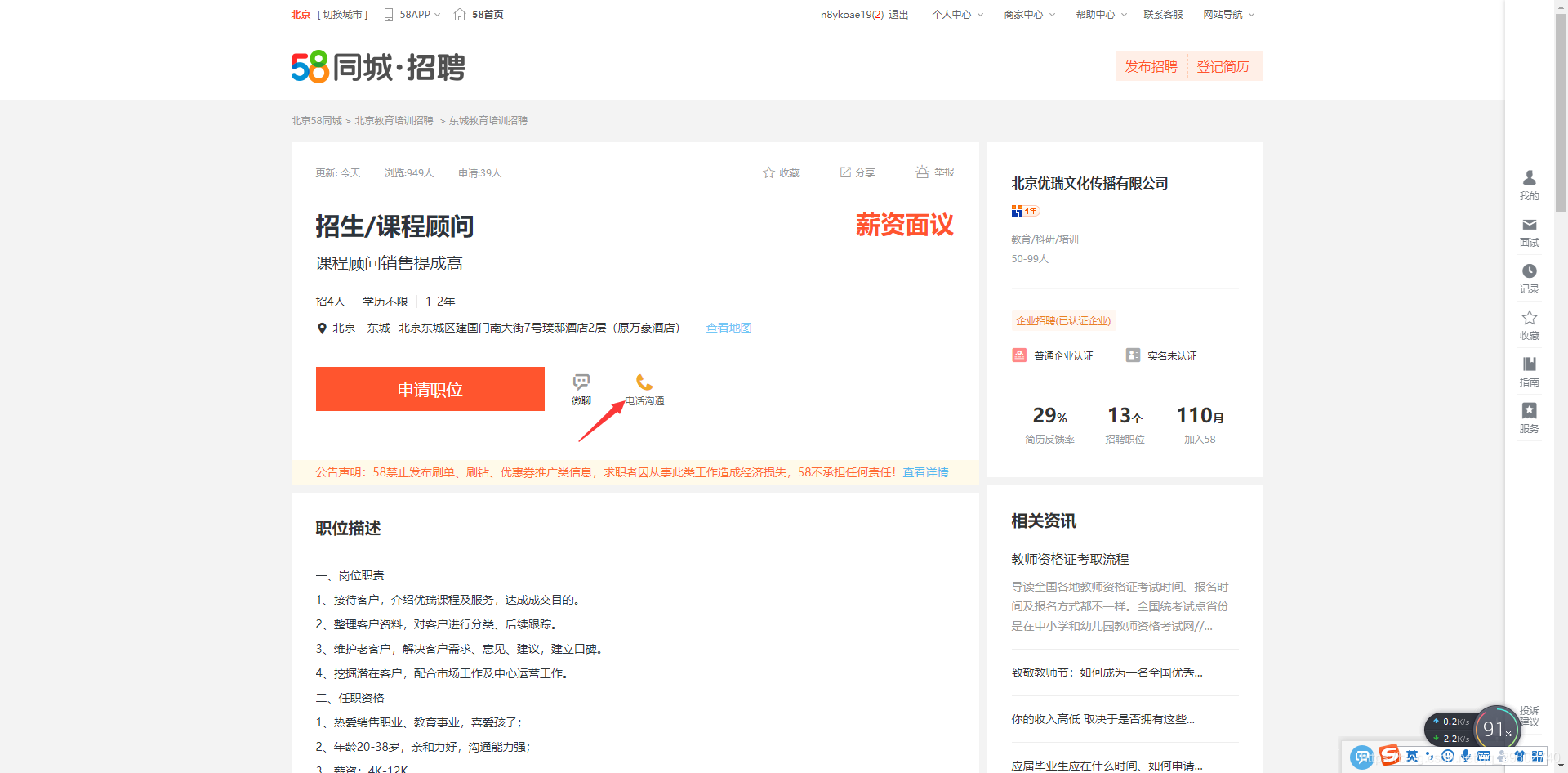Image resolution: width=1568 pixels, height=773 pixels.
Task: Click the 普通企业认证 badge icon
Action: pos(1019,355)
